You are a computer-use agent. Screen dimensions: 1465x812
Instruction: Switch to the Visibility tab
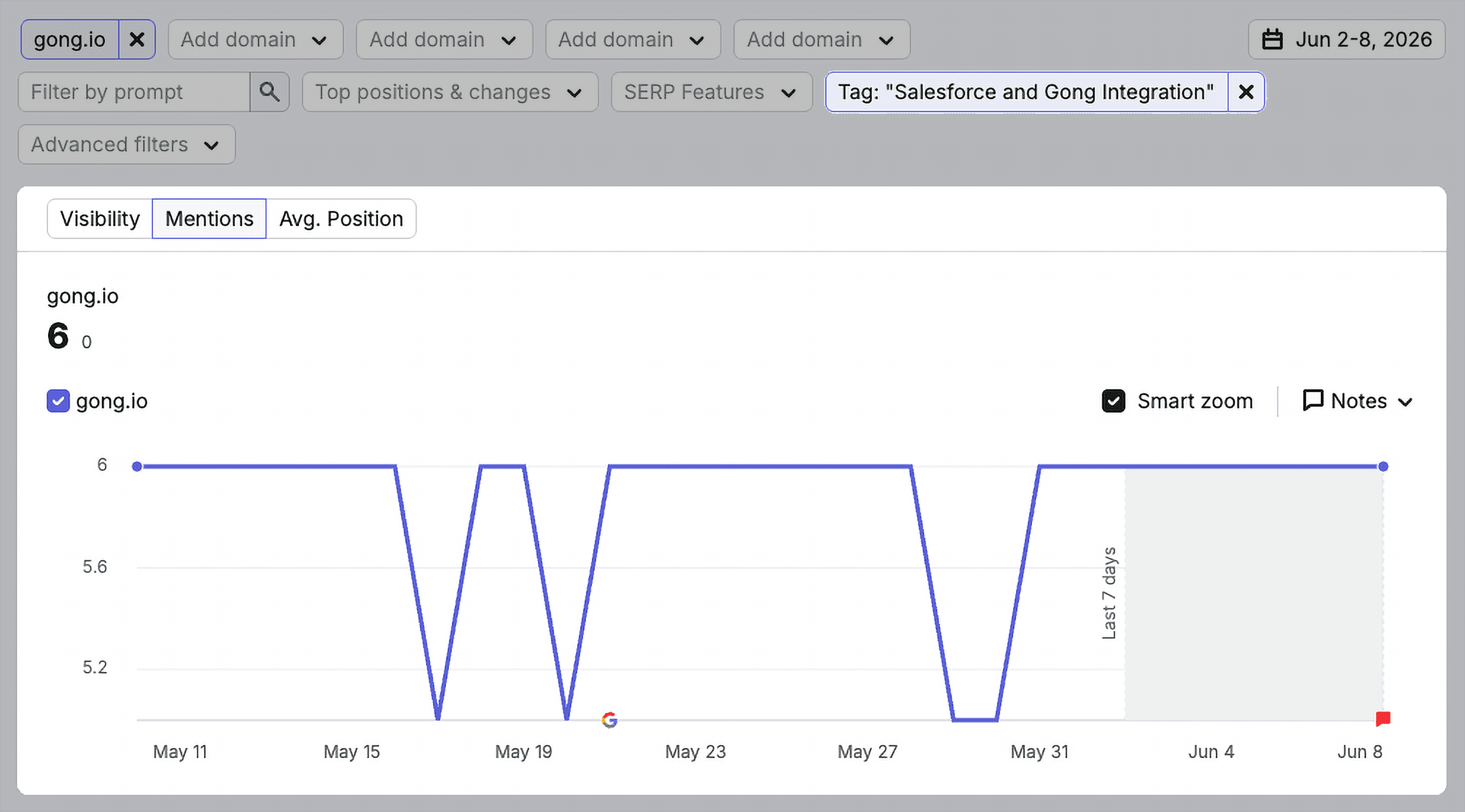click(x=100, y=219)
